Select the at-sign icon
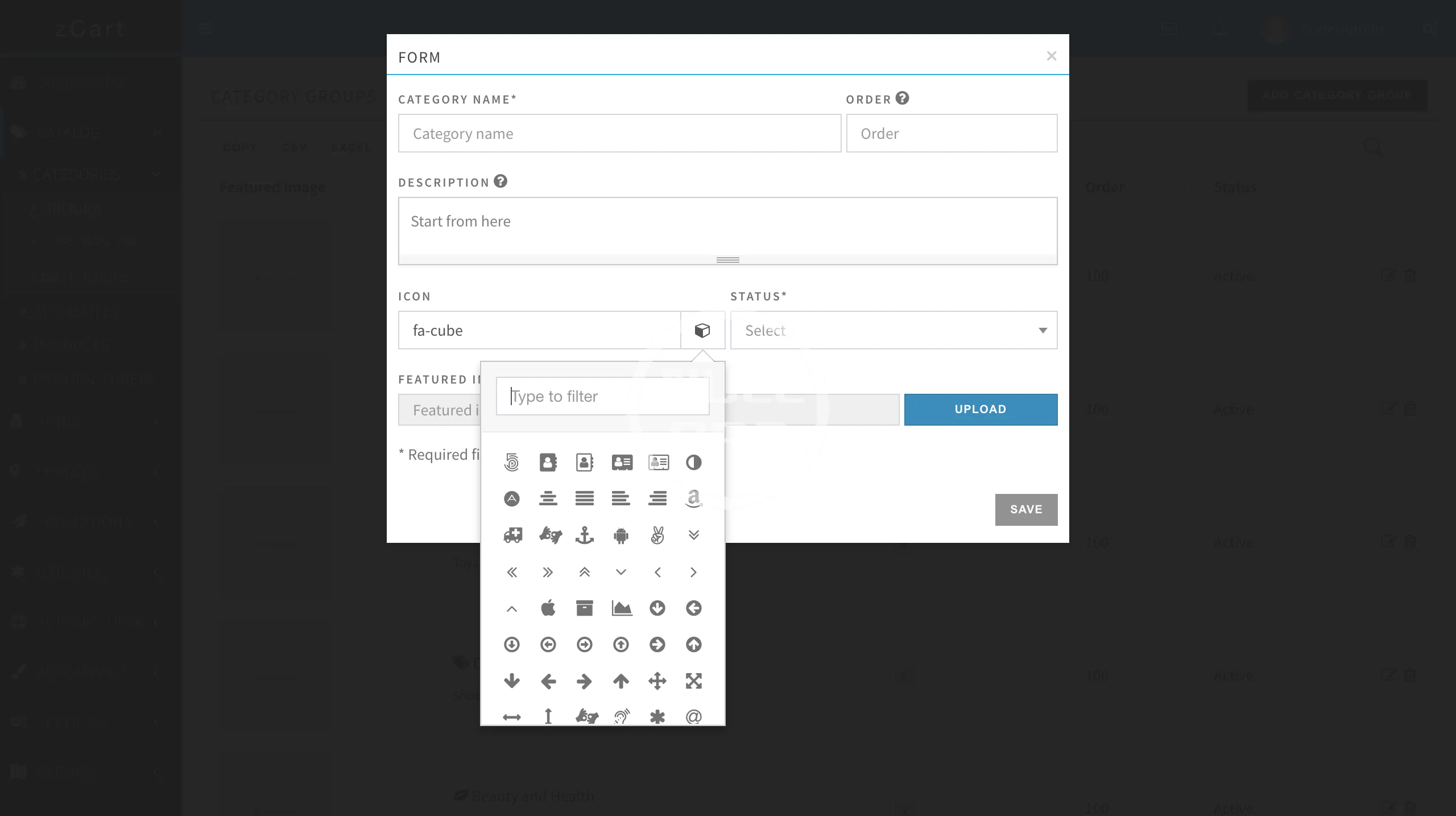This screenshot has width=1456, height=816. [693, 716]
